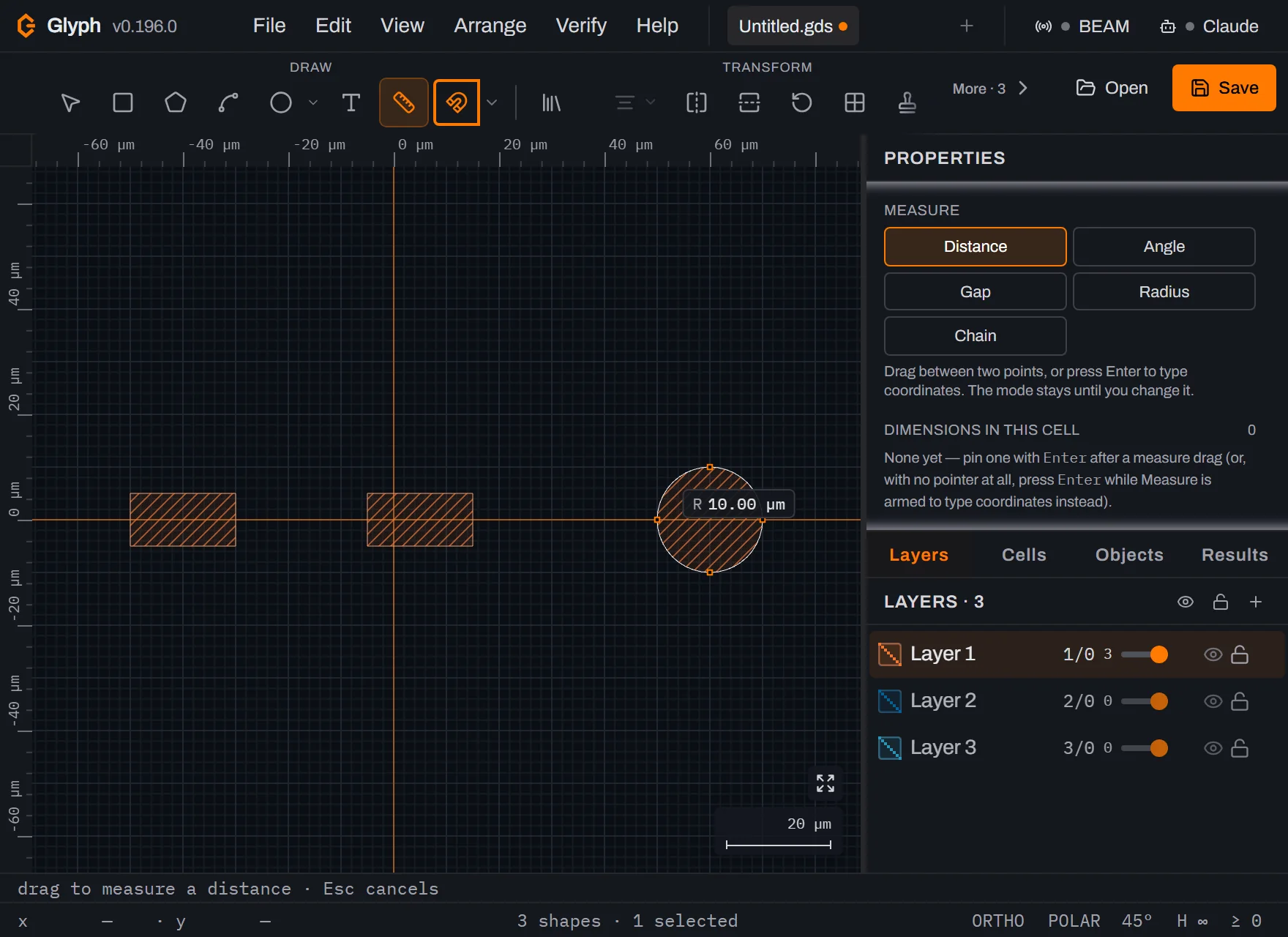Open the File menu

click(269, 26)
